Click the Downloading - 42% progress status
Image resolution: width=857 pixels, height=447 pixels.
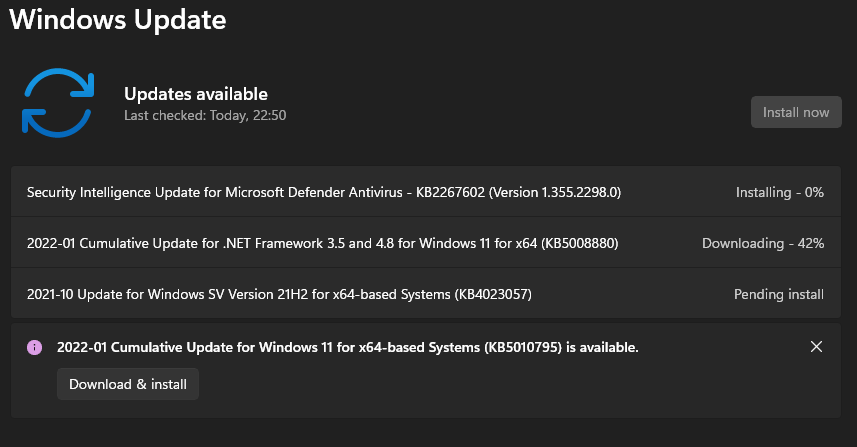[x=762, y=243]
